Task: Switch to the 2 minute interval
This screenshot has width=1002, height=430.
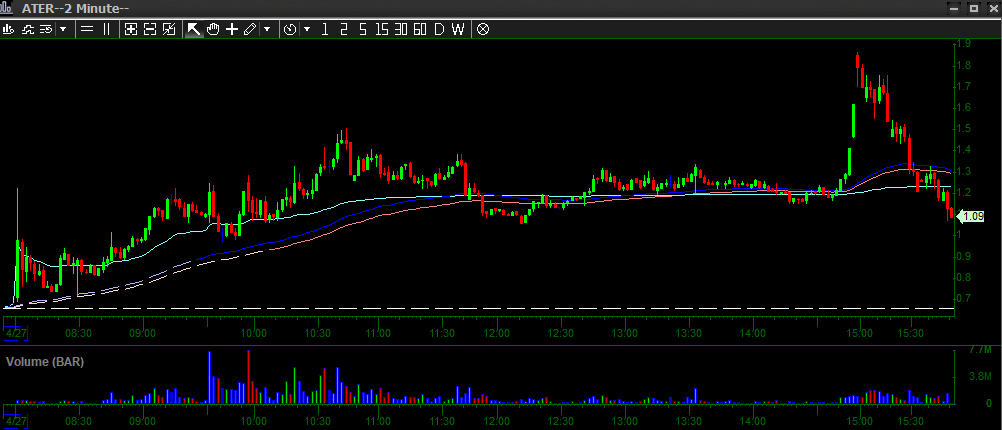Action: [x=344, y=29]
